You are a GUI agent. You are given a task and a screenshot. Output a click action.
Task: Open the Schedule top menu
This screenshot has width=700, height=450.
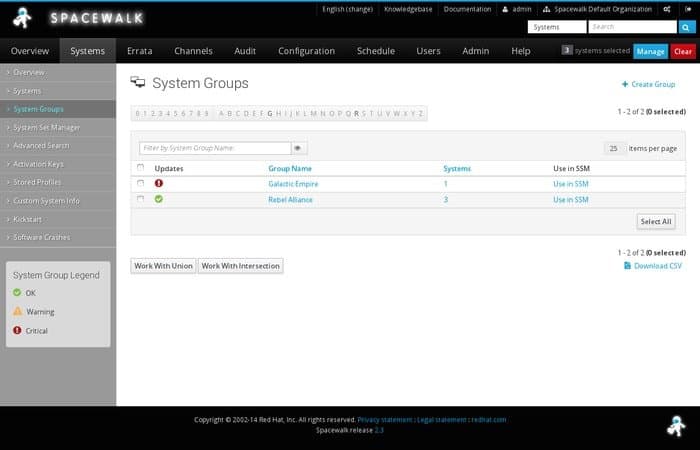point(375,51)
